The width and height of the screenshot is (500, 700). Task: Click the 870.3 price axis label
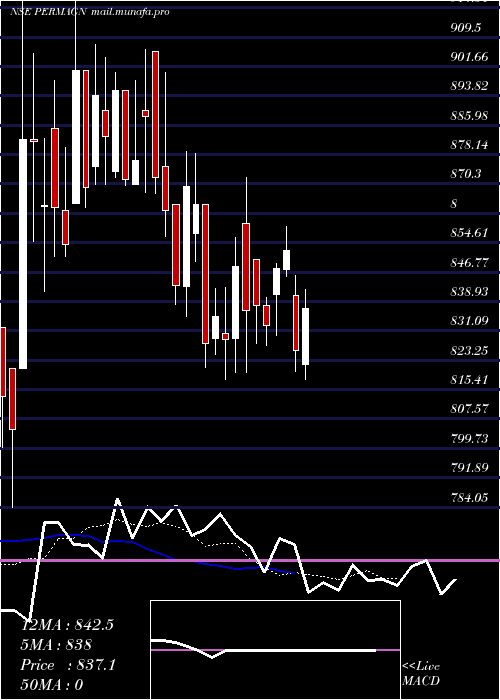[466, 174]
